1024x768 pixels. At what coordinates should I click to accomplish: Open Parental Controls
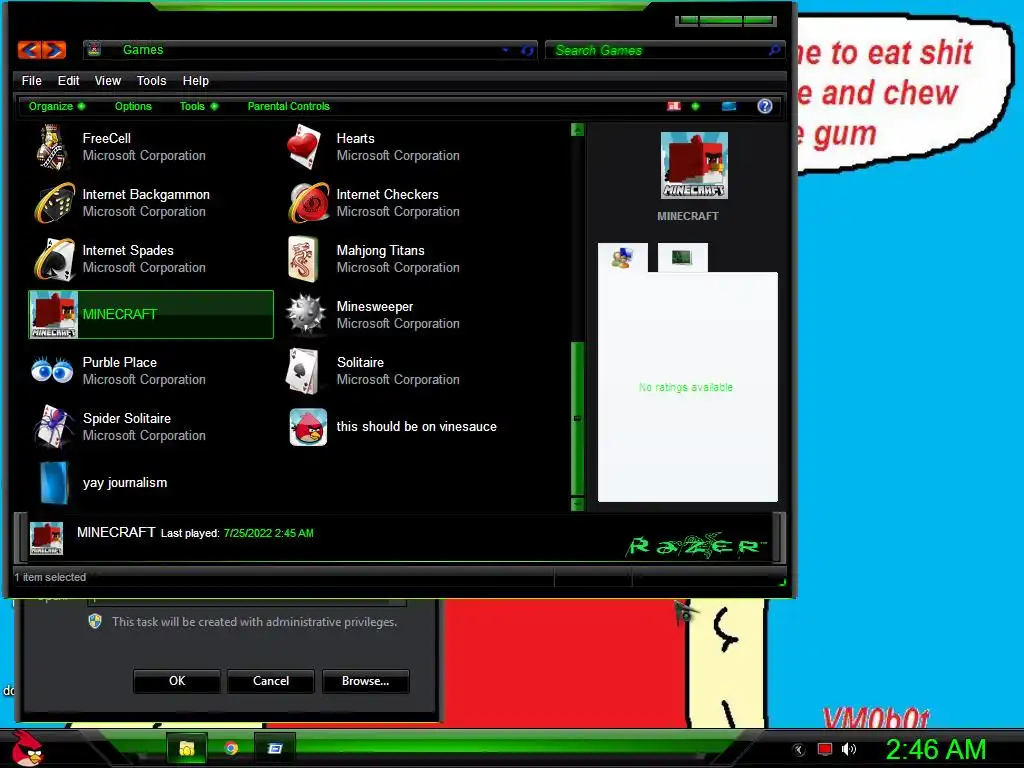pyautogui.click(x=289, y=106)
